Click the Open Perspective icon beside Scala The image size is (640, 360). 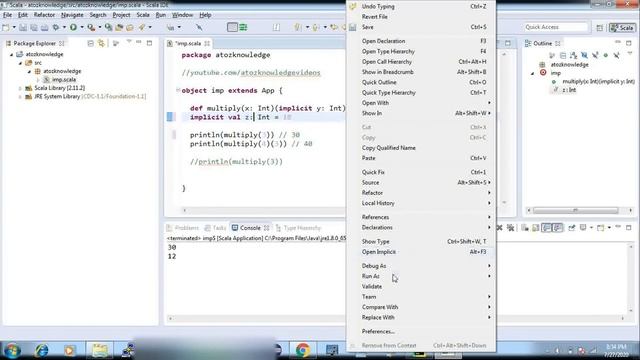[x=600, y=27]
